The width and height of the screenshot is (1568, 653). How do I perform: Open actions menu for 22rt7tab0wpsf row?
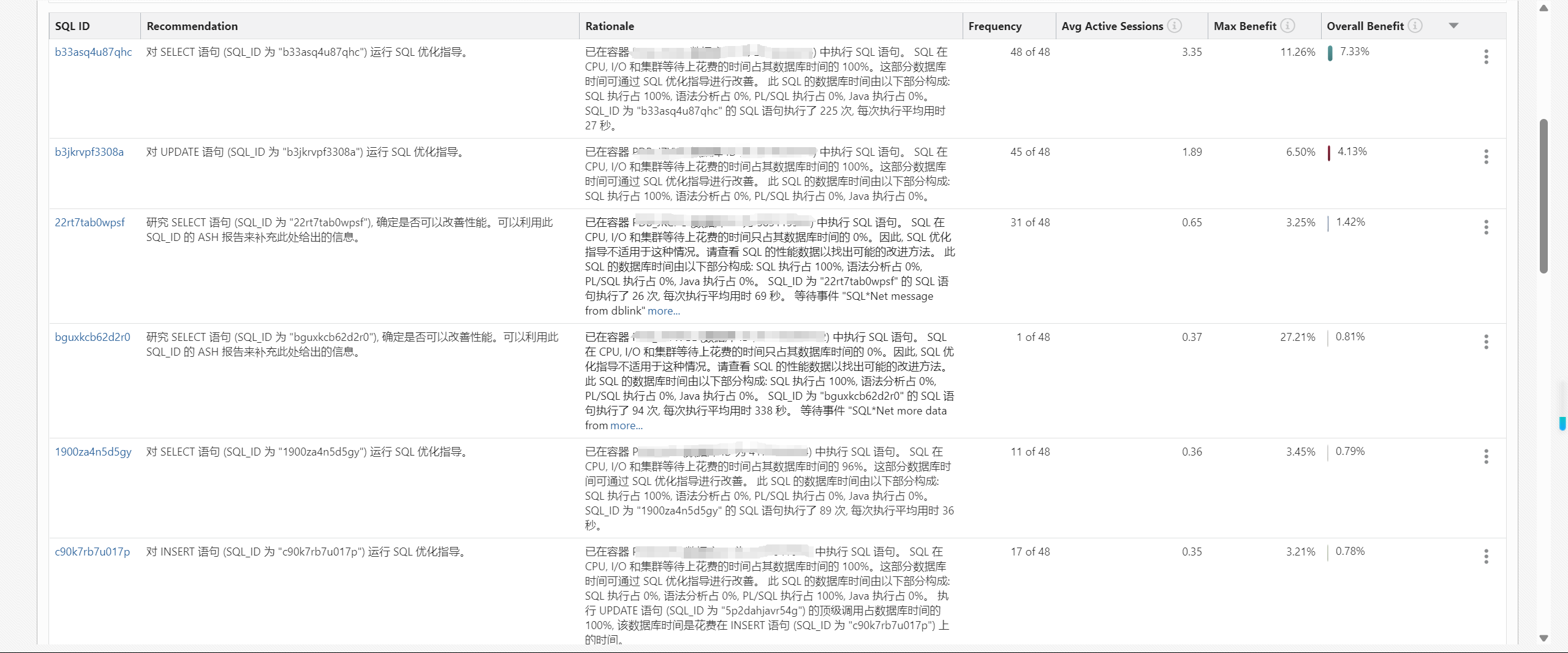1486,227
